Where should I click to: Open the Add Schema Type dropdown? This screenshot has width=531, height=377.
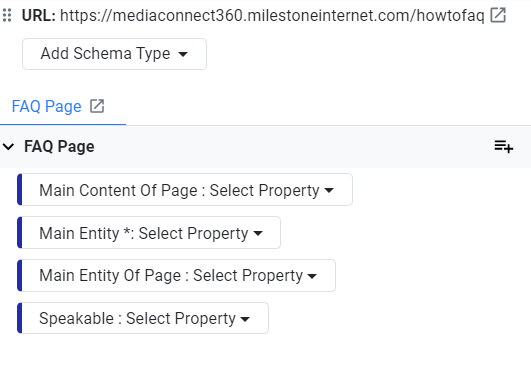114,54
